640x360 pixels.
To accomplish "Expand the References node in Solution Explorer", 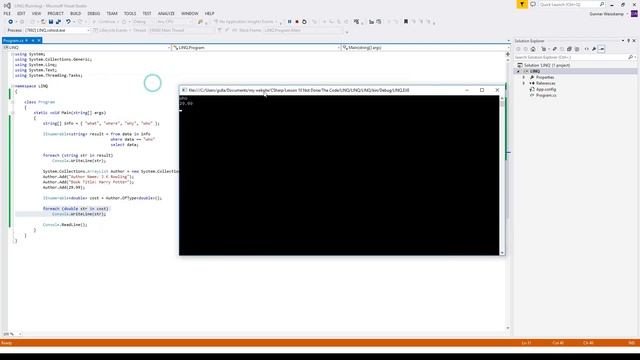I will 524,83.
